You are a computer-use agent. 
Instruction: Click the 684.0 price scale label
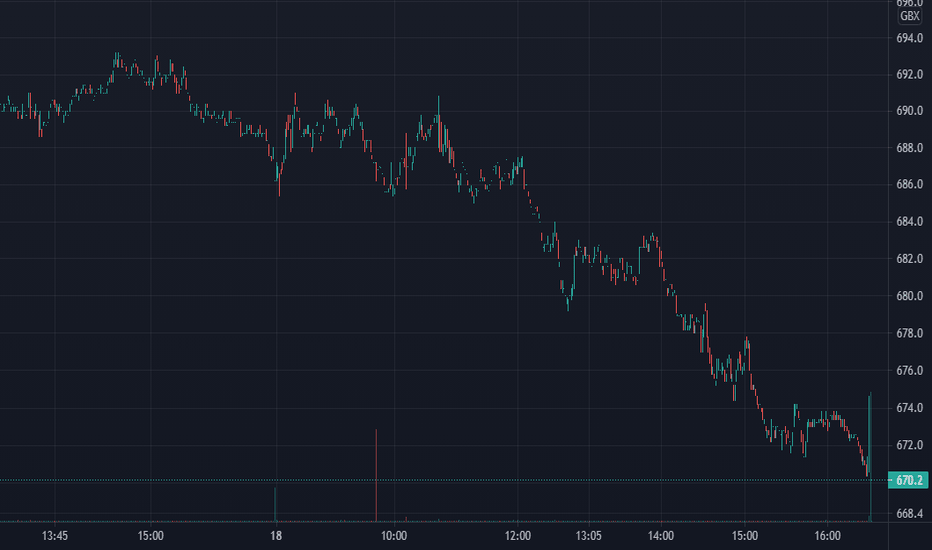pos(909,221)
